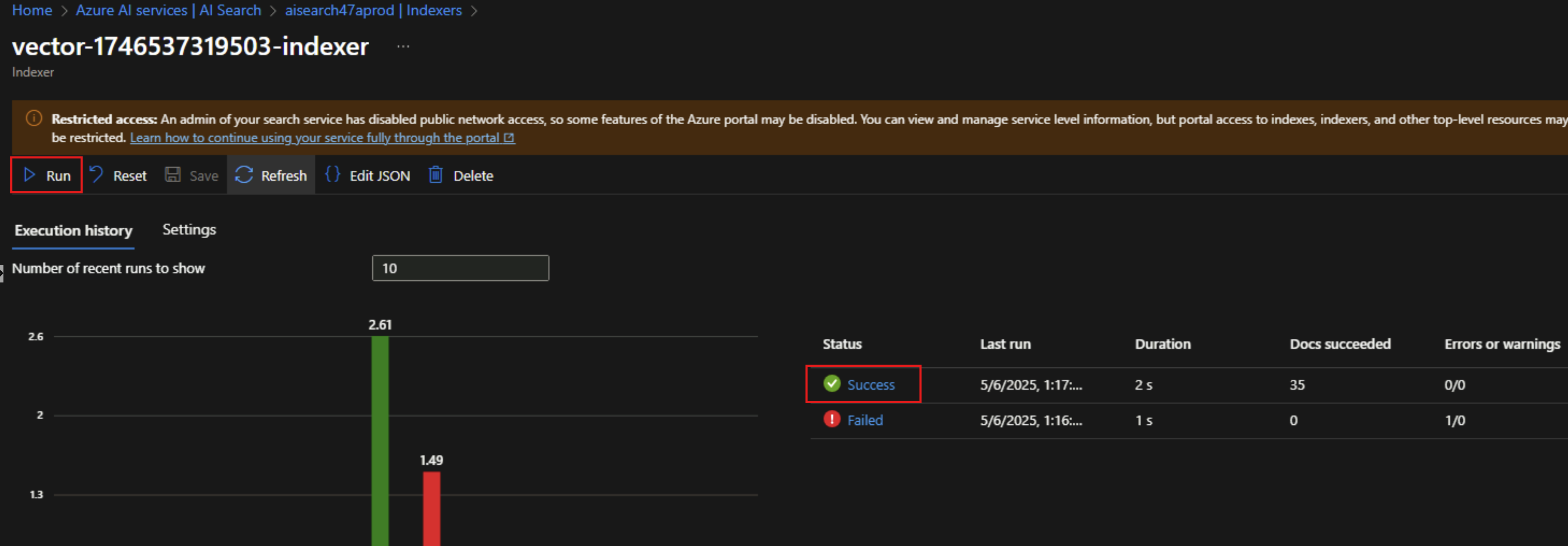Viewport: 1568px width, 546px height.
Task: Open Azure AI services | AI Search breadcrumb
Action: 169,10
